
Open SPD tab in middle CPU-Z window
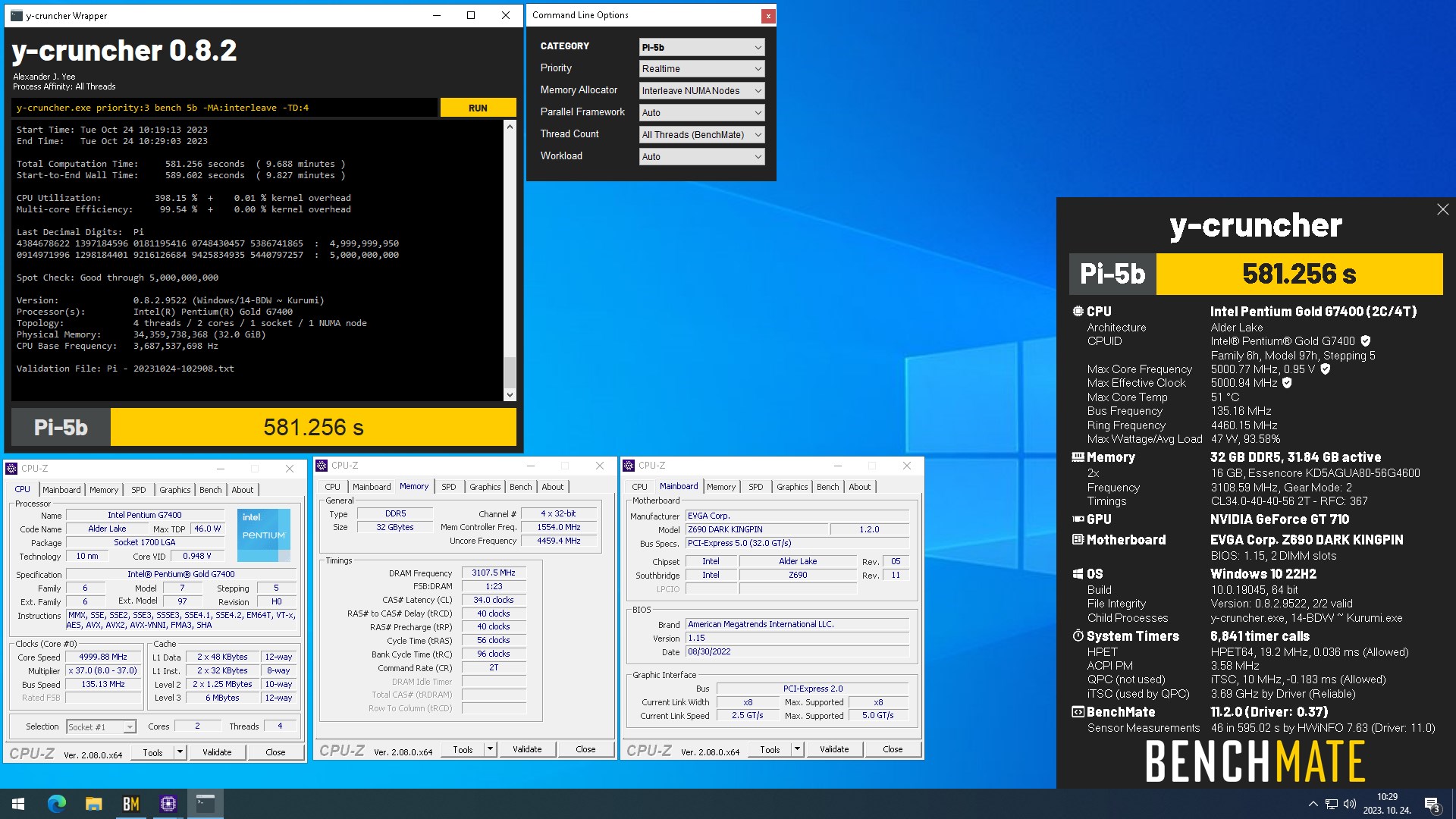point(449,487)
